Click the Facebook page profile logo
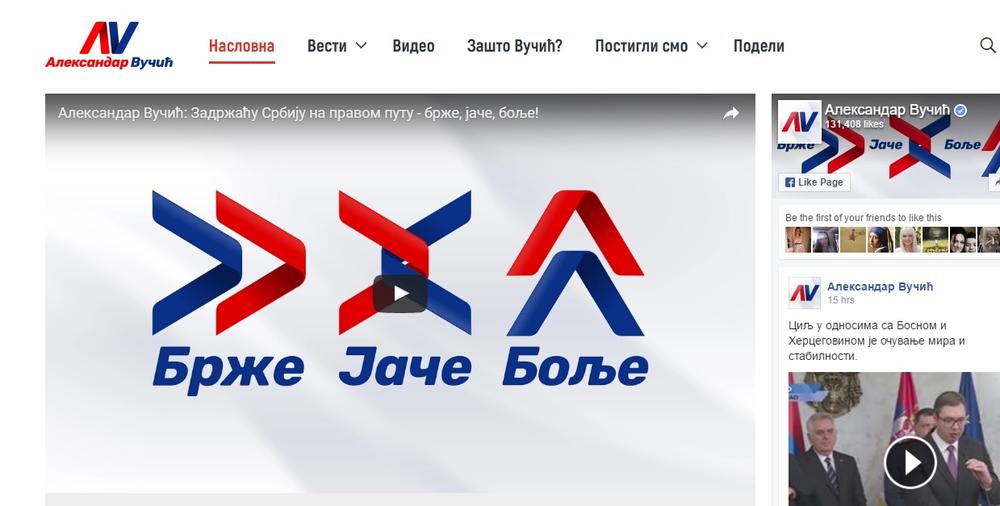Screen dimensions: 1000x506 [x=801, y=123]
